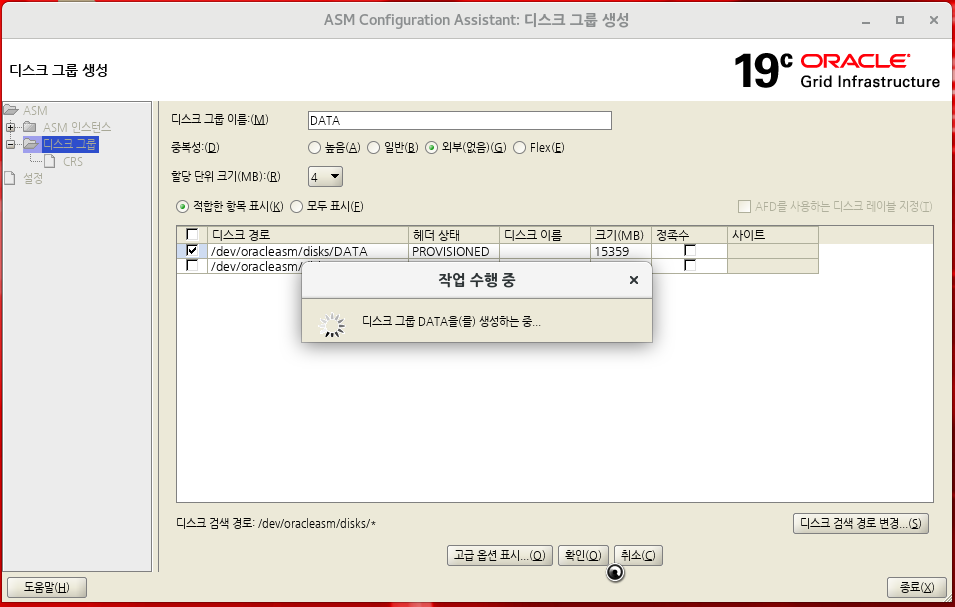Maximize the ASM Configuration Assistant window
Screen dimensions: 955x607
pyautogui.click(x=900, y=20)
